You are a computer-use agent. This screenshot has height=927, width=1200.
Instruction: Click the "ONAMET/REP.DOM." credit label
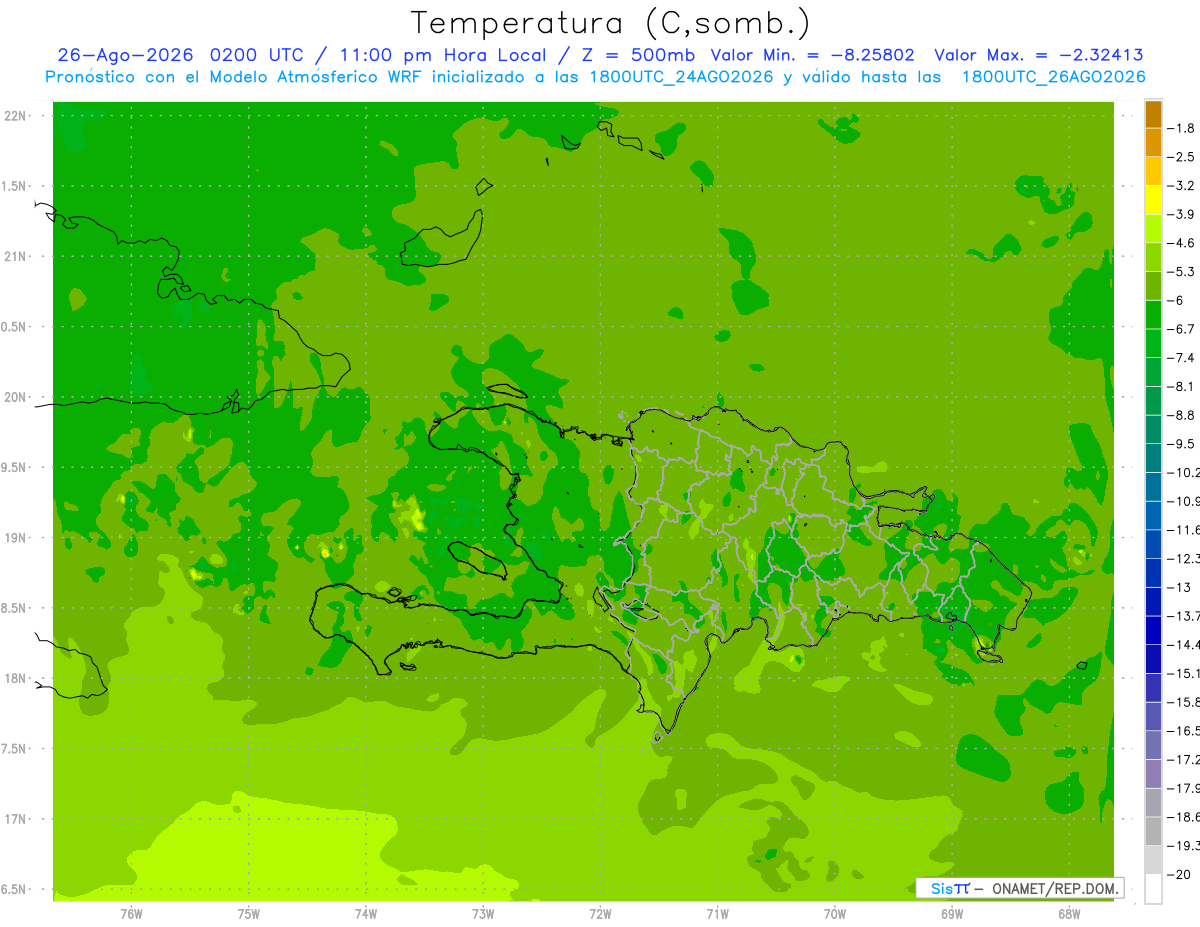1056,888
